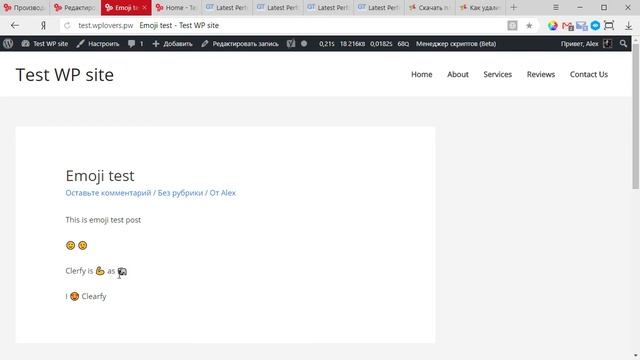The height and width of the screenshot is (360, 640).
Task: Go to Services in site navigation
Action: pos(498,74)
